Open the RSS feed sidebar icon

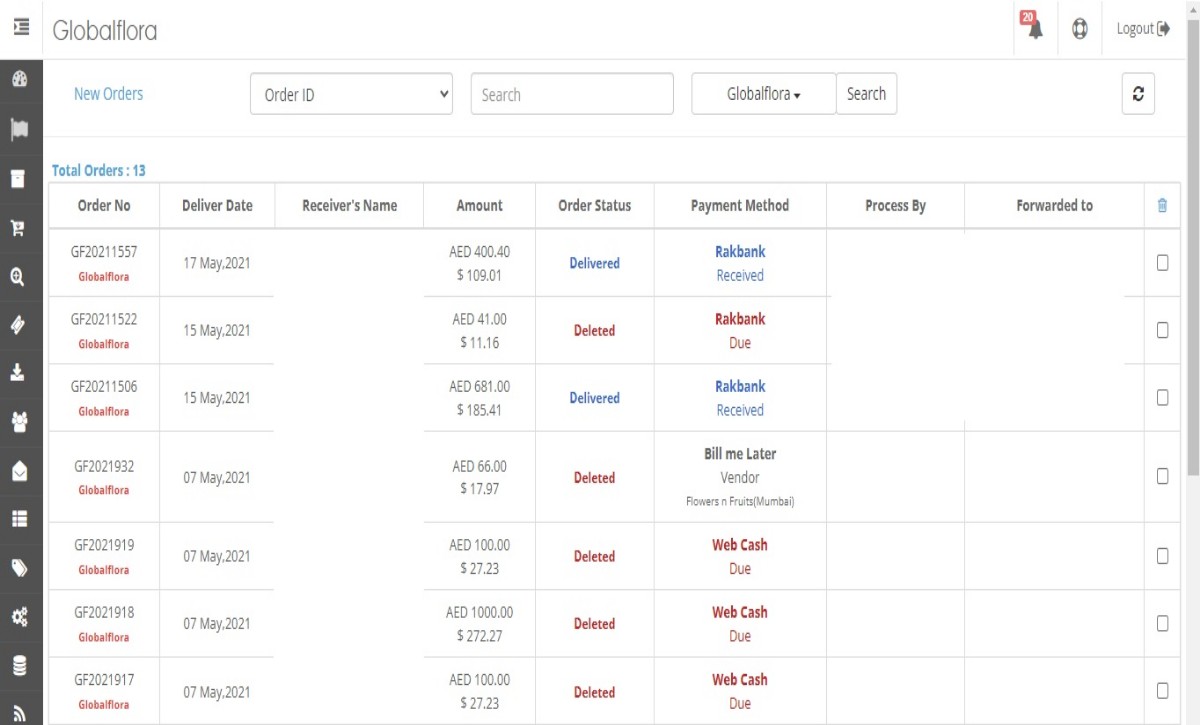tap(18, 713)
